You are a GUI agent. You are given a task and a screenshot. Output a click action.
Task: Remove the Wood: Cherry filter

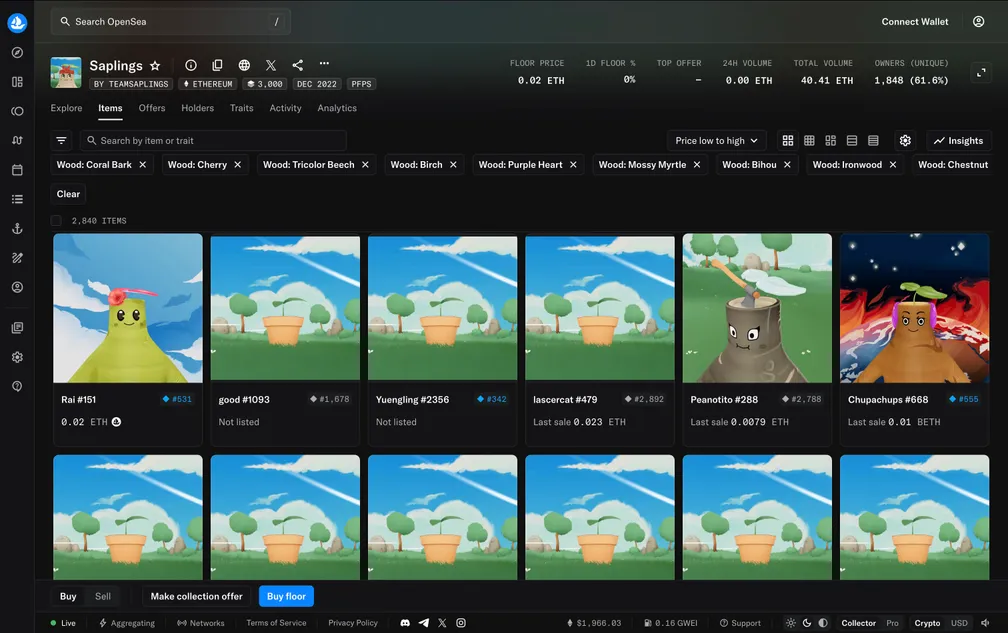coord(238,165)
